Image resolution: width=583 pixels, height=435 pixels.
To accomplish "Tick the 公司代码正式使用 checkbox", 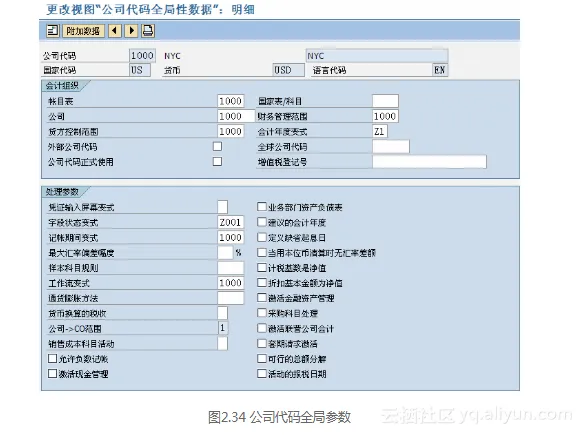I will click(218, 161).
